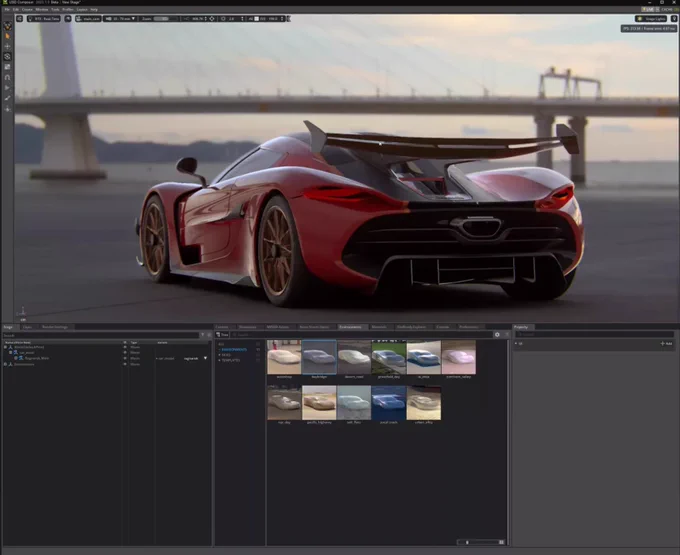680x555 pixels.
Task: Open the RTX Real-Time renderer dropdown
Action: [43, 19]
